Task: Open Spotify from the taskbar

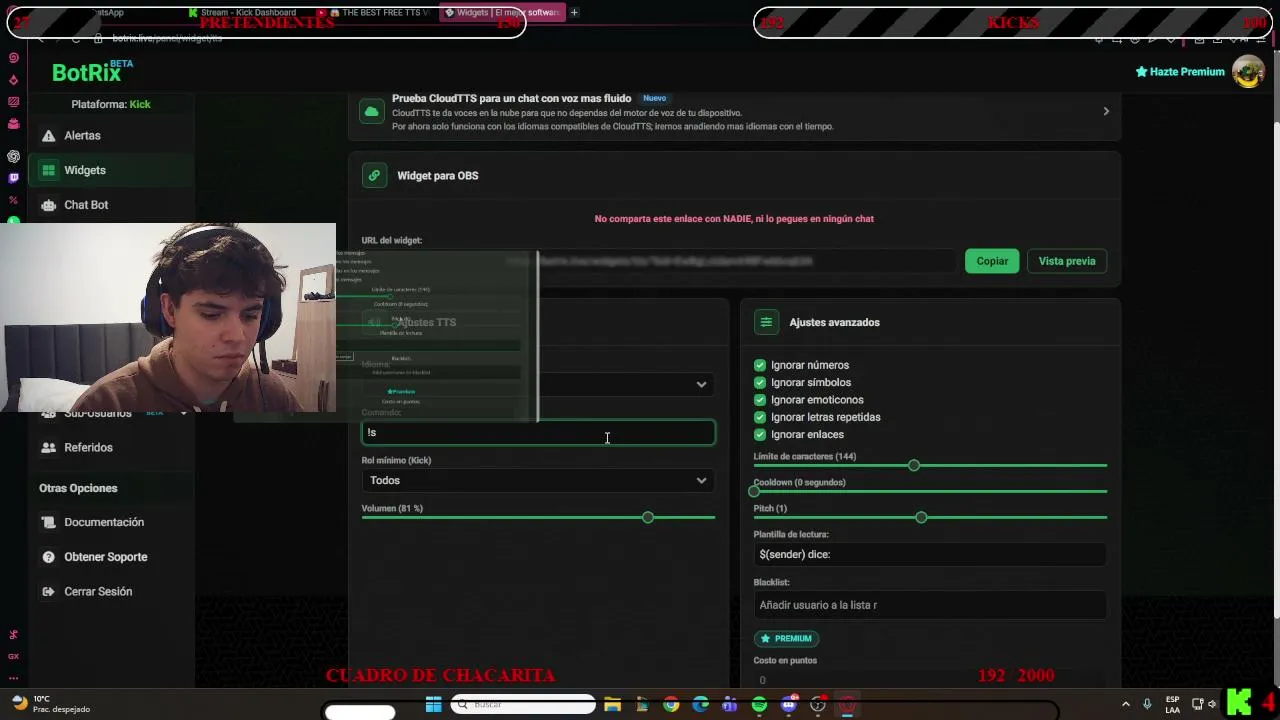Action: tap(759, 705)
